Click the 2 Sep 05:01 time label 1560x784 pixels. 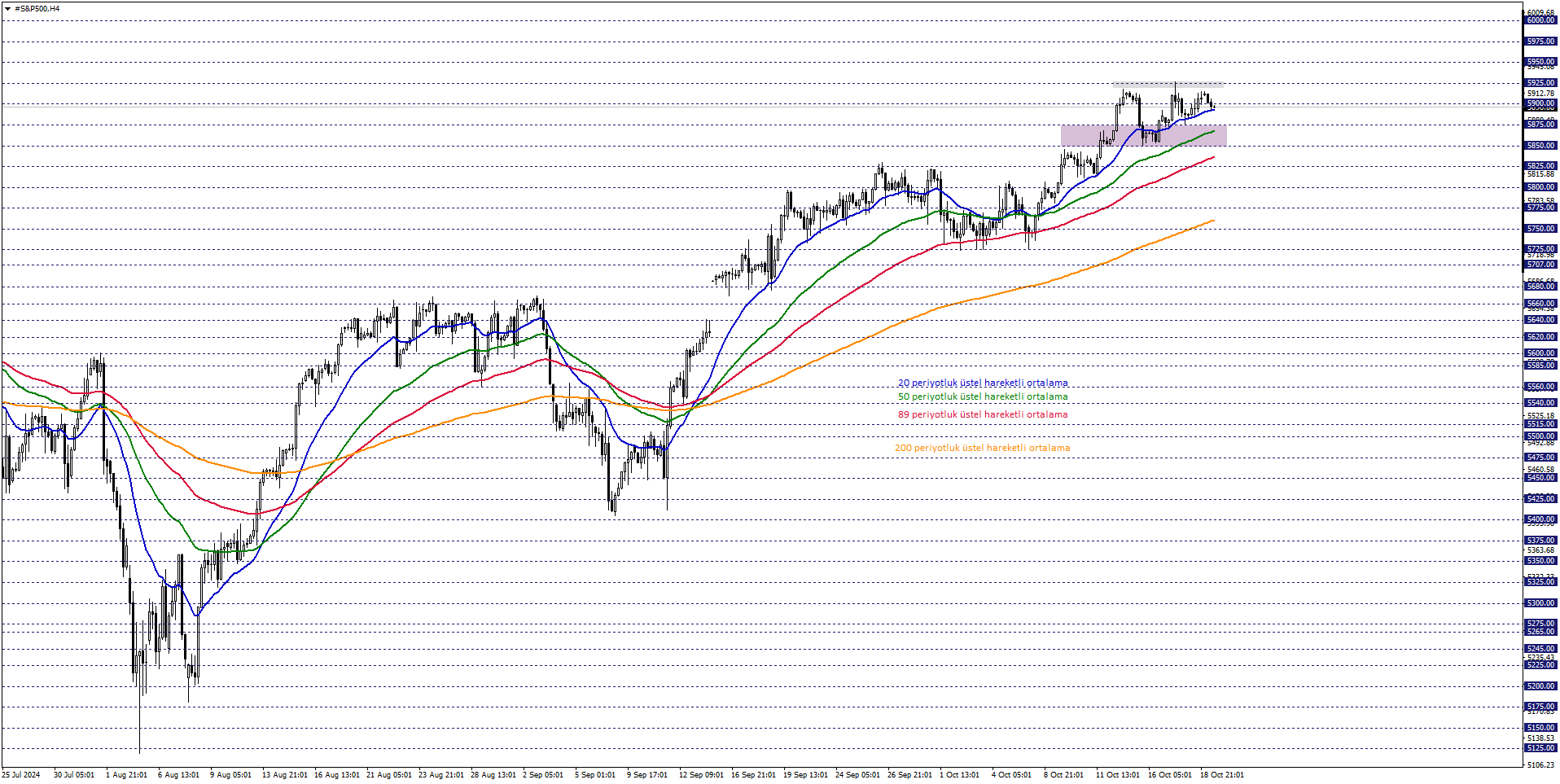coord(543,775)
